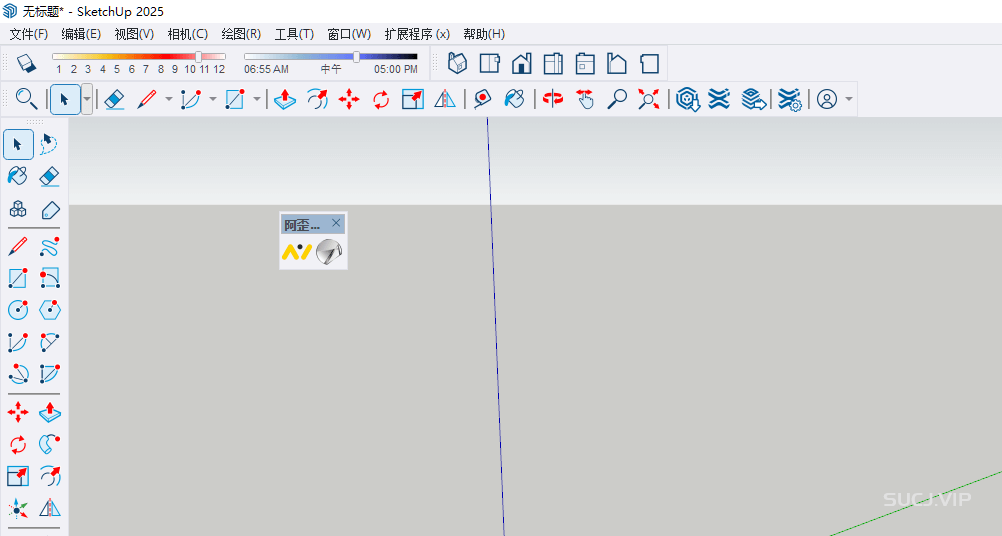This screenshot has height=536, width=1002.
Task: Expand the Select tool dropdown arrow
Action: coord(87,99)
